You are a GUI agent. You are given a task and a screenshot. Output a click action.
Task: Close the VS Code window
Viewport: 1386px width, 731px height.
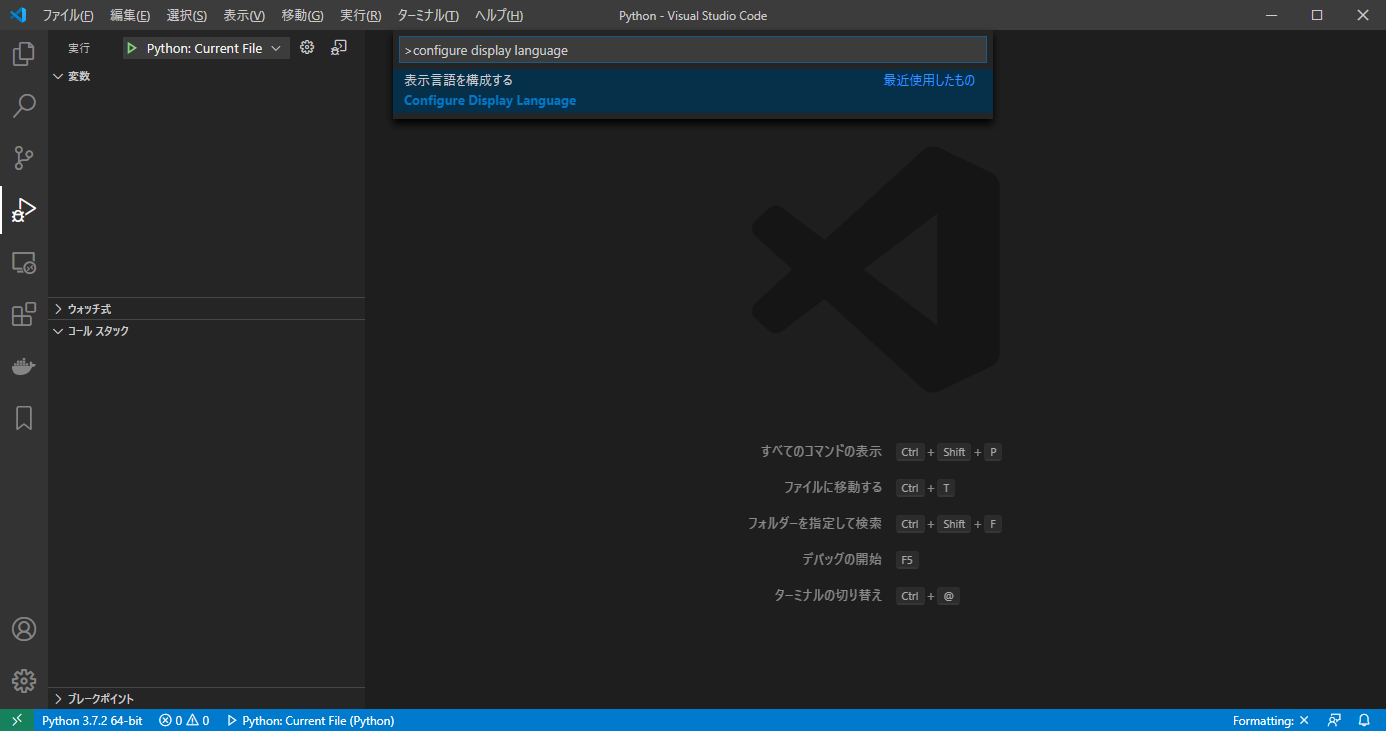coord(1363,15)
